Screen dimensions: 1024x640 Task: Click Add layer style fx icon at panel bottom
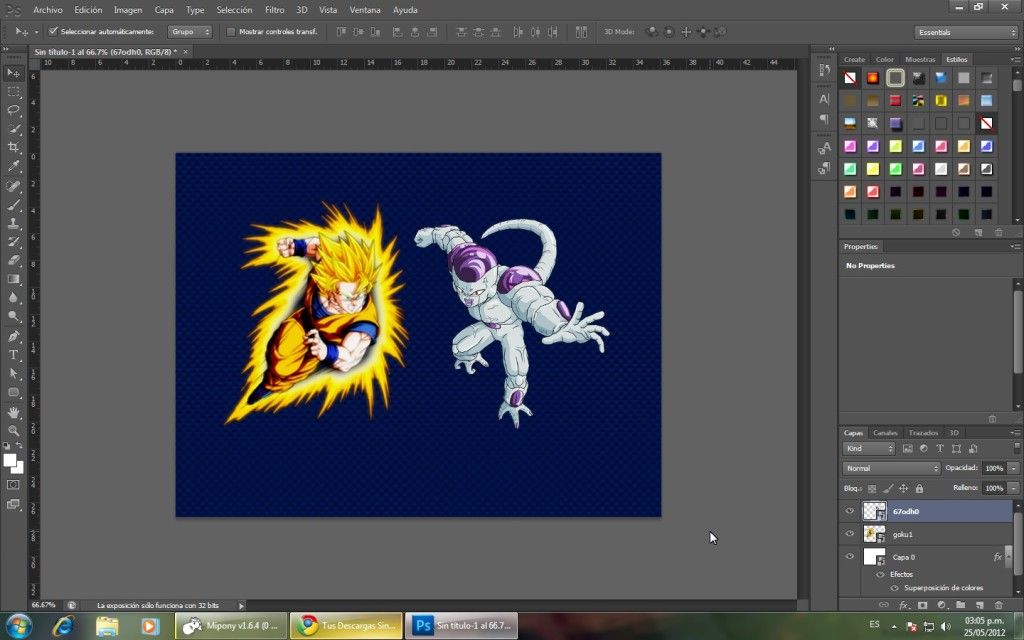pos(903,605)
